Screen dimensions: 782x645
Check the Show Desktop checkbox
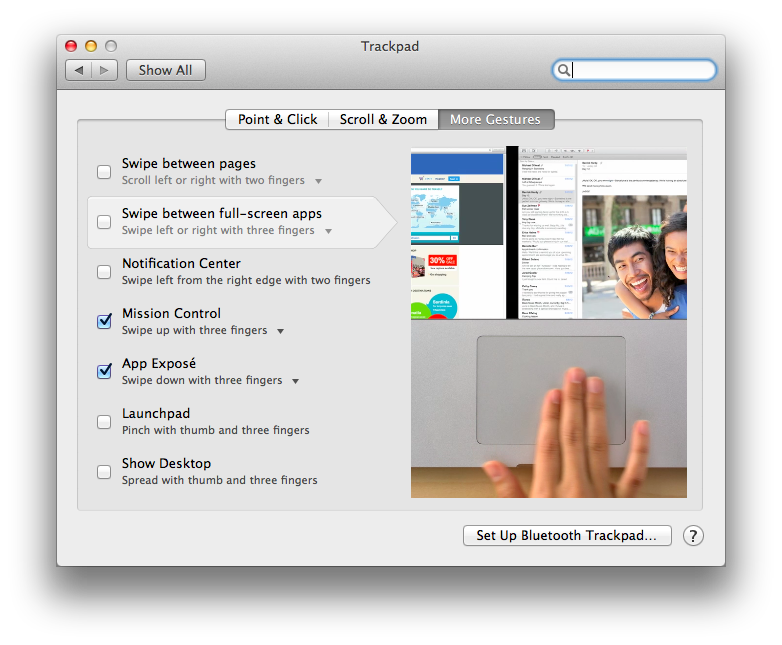[104, 472]
